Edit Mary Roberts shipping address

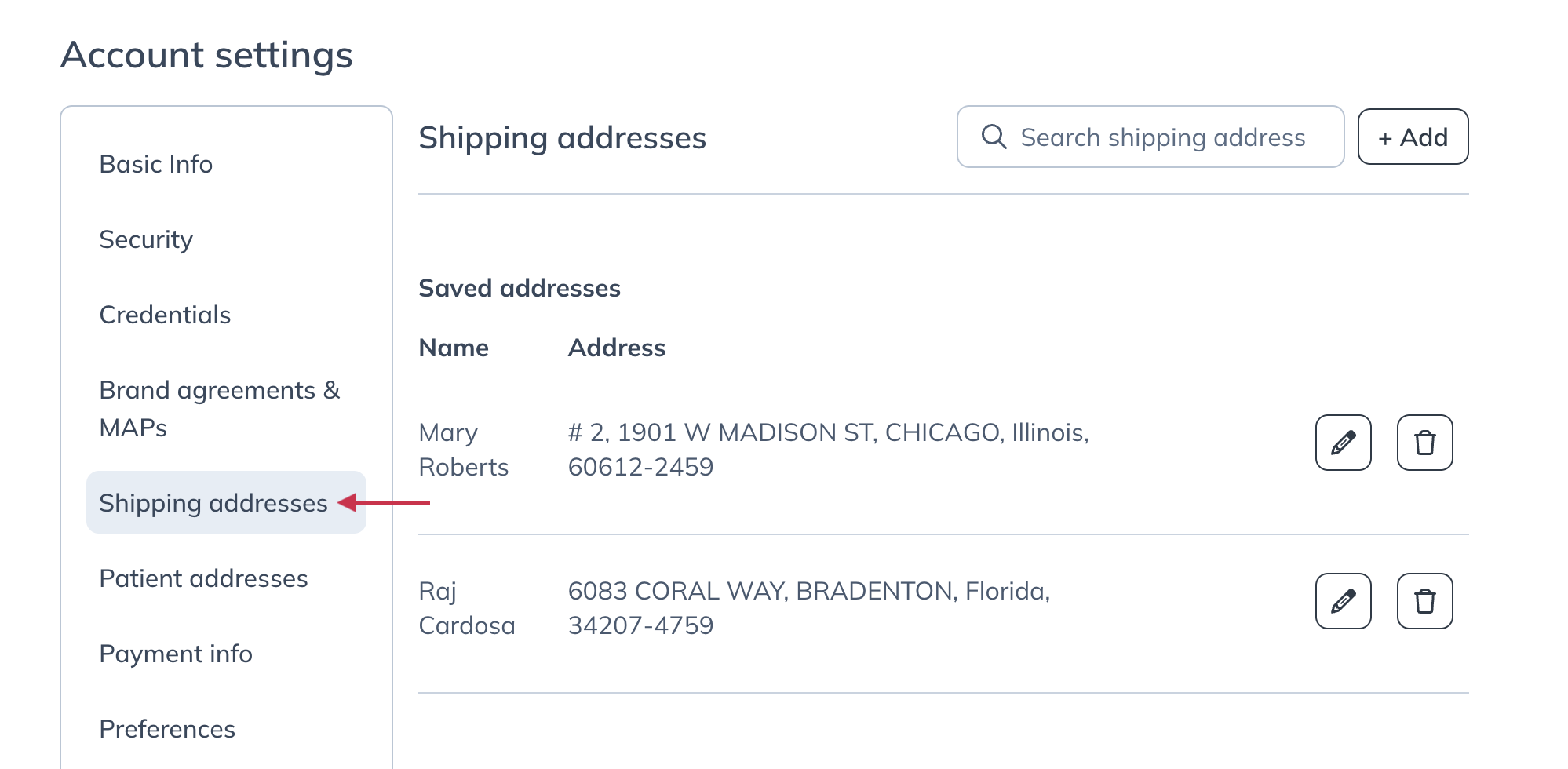1343,443
